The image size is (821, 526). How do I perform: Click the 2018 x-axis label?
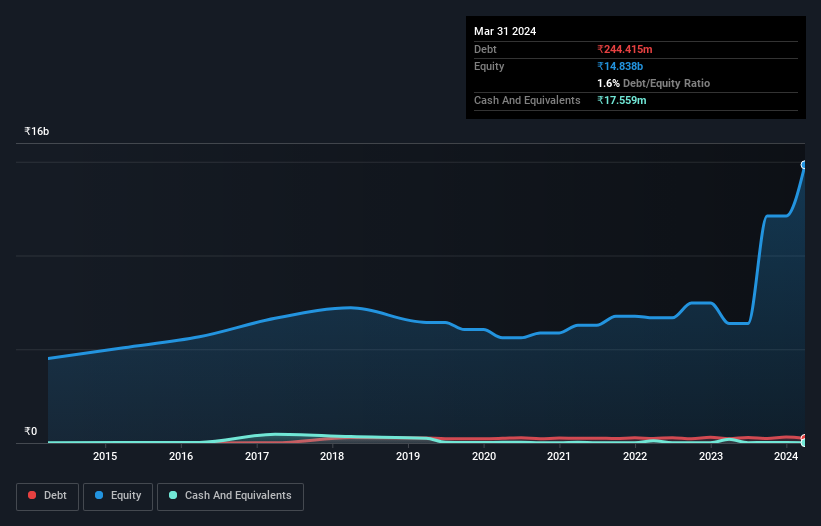point(332,456)
